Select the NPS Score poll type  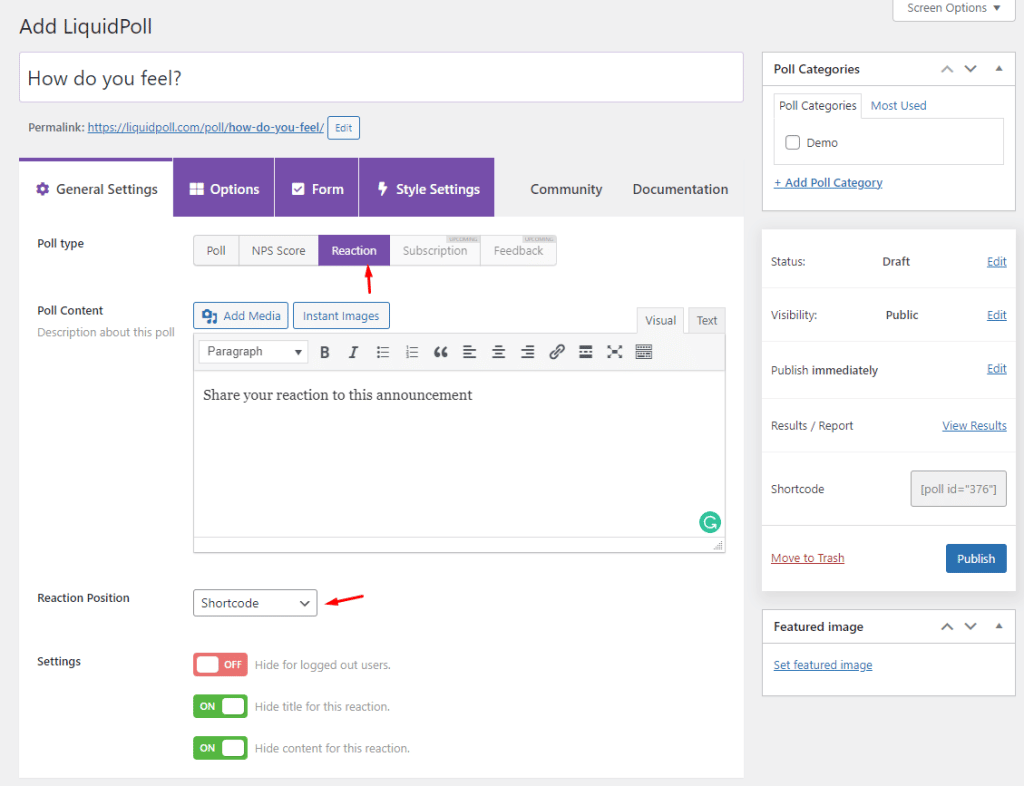coord(279,251)
